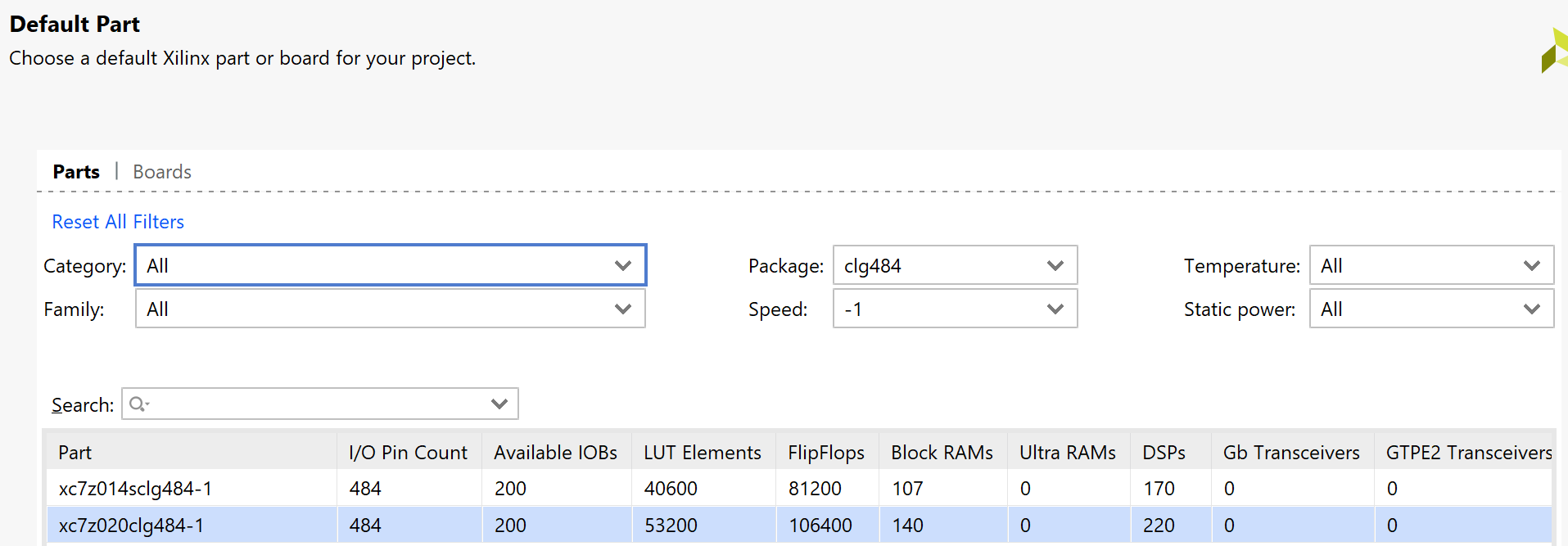Open the Temperature filter dropdown
The image size is (1568, 546).
coord(1430,266)
